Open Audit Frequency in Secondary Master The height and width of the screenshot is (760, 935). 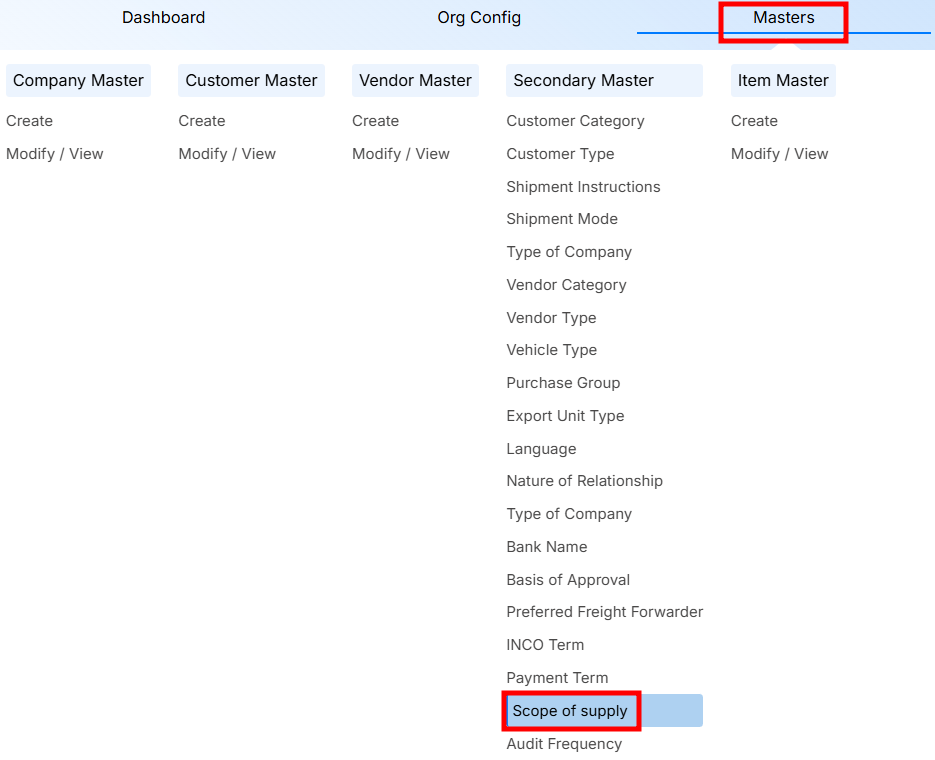pos(564,744)
